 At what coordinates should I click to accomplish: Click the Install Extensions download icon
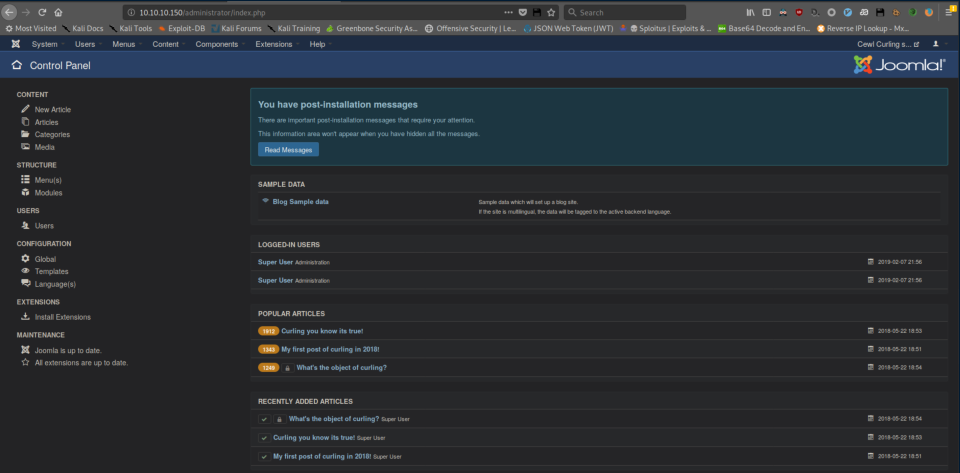(25, 317)
